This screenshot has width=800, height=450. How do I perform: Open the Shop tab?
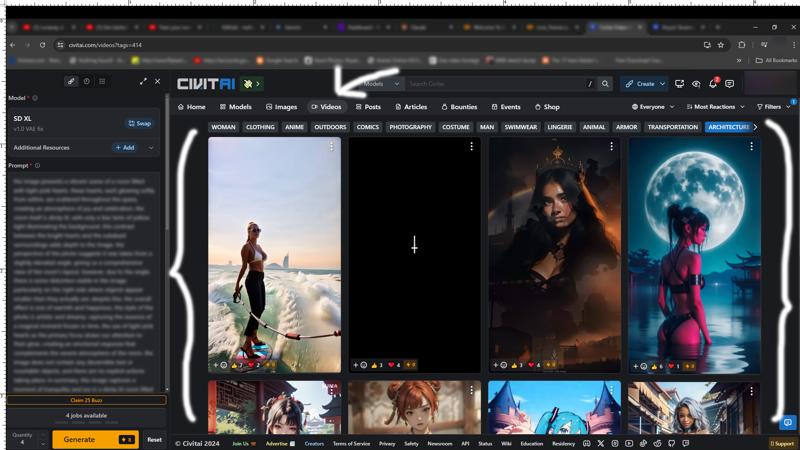click(x=547, y=107)
